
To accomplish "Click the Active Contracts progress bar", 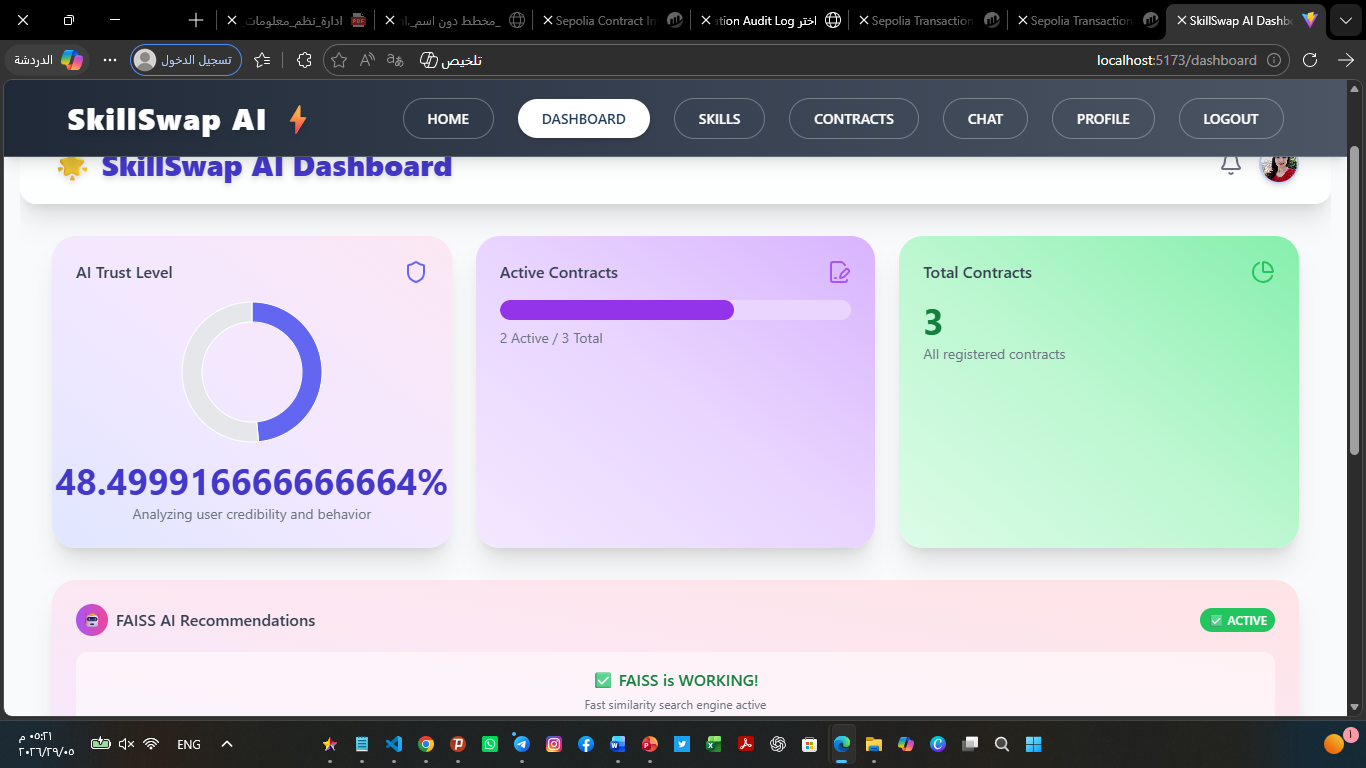I will 675,310.
